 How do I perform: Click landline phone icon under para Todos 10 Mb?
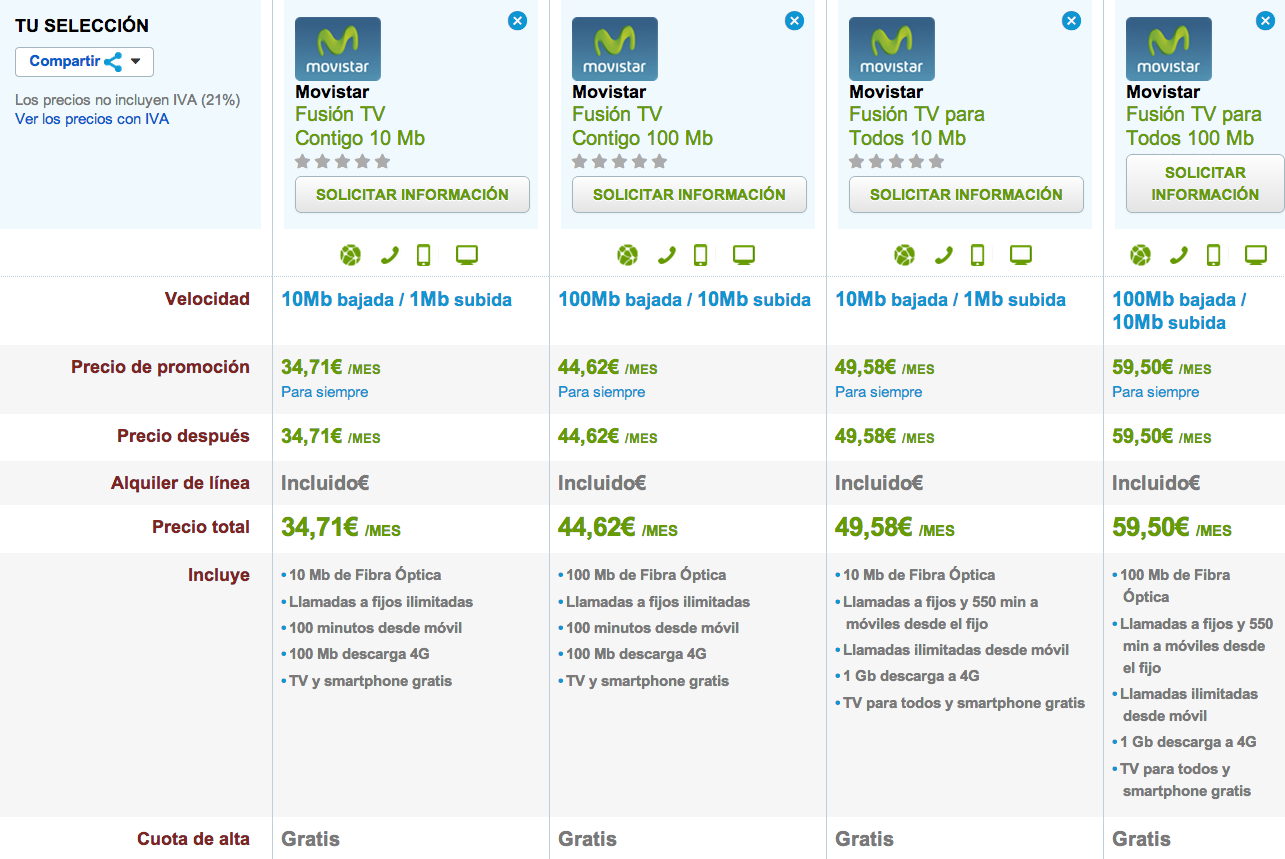coord(943,255)
